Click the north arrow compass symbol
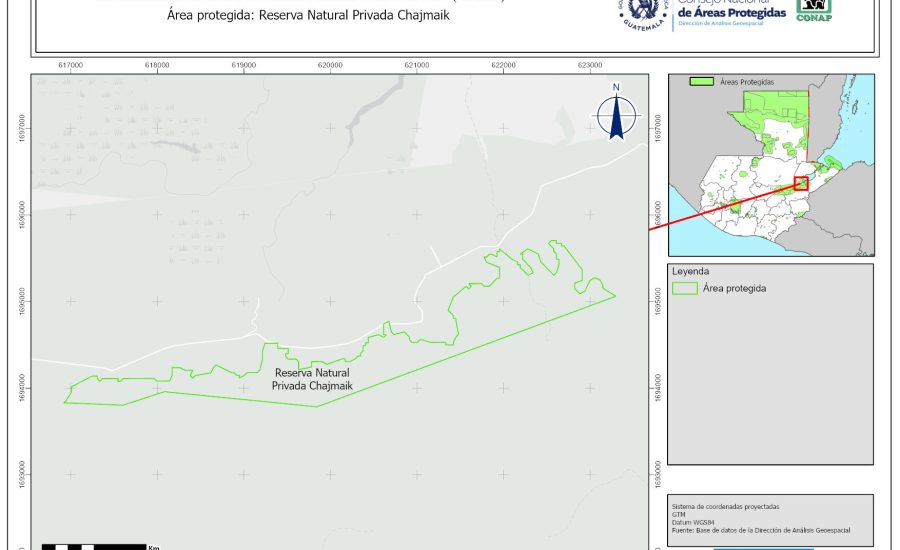Viewport: 900px width, 550px height. [x=617, y=113]
